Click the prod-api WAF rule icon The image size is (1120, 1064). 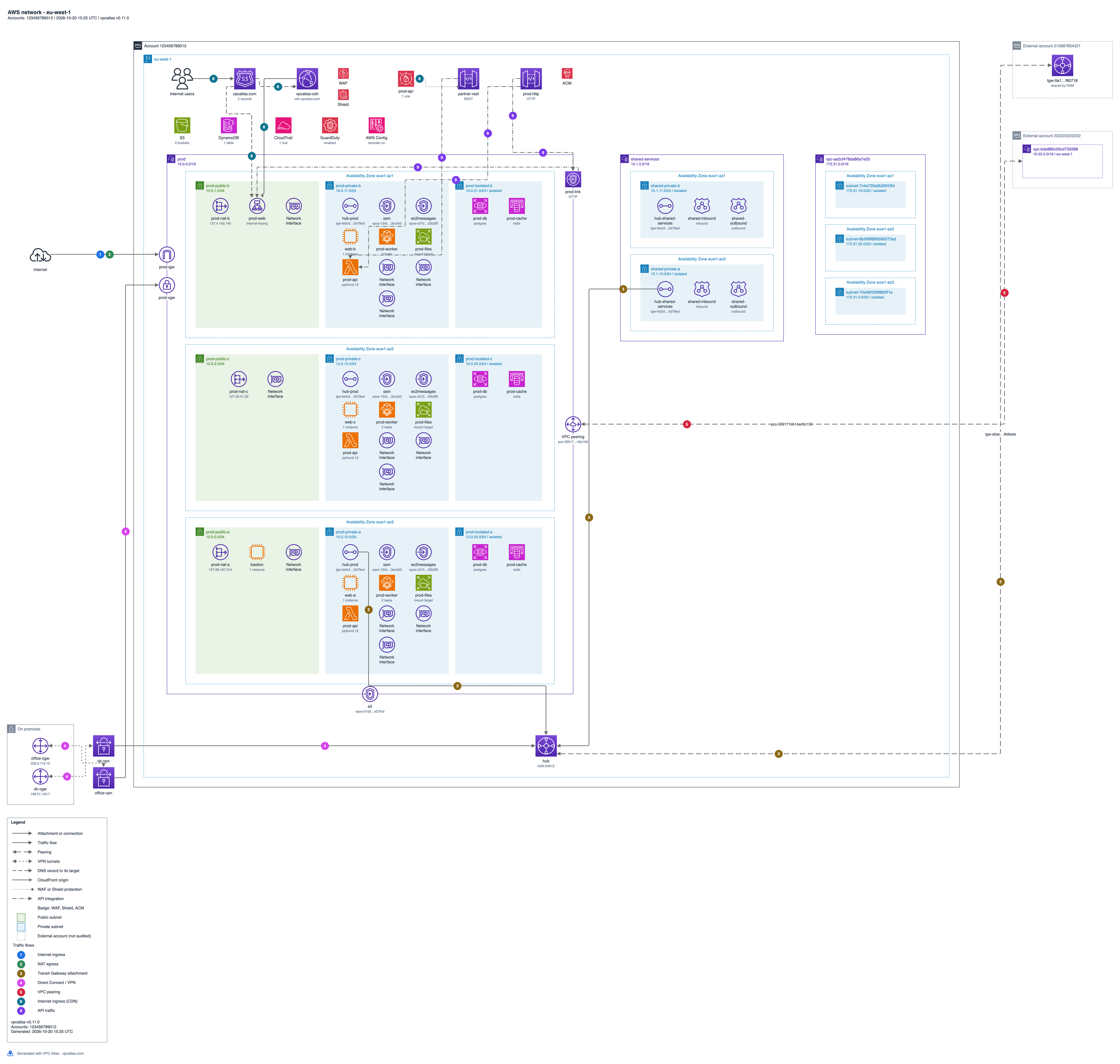[406, 79]
